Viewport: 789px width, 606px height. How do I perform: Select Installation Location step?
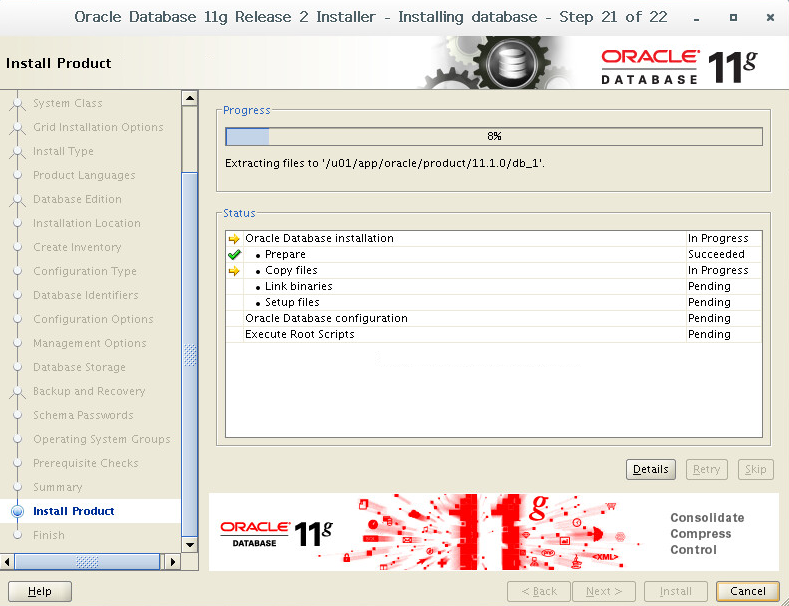pyautogui.click(x=87, y=223)
